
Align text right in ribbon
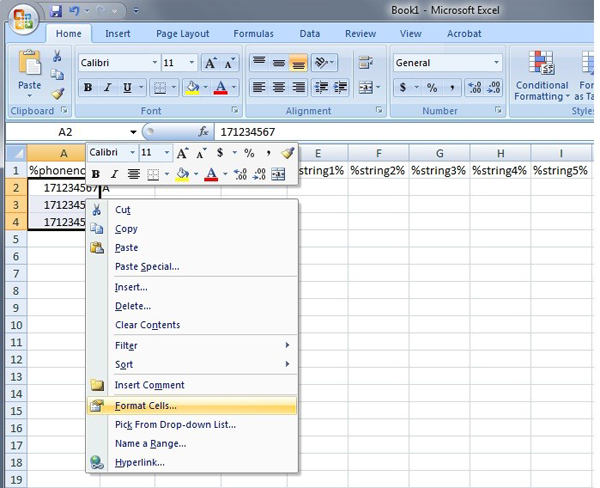click(x=298, y=88)
